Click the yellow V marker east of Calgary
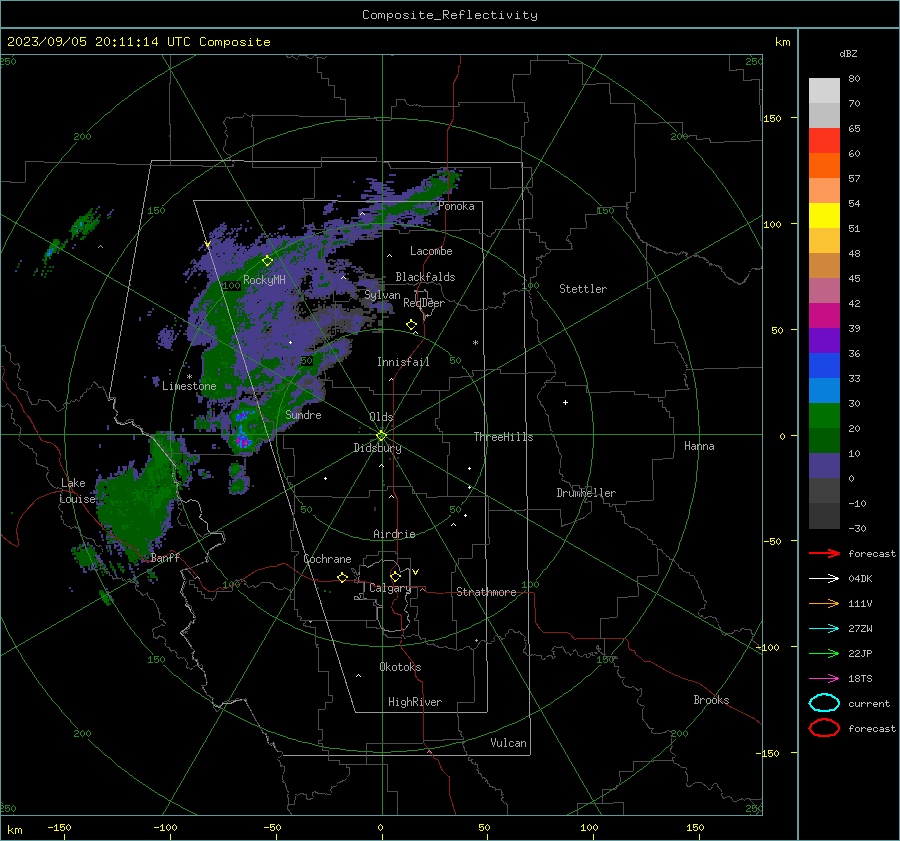The image size is (900, 841). click(x=416, y=572)
